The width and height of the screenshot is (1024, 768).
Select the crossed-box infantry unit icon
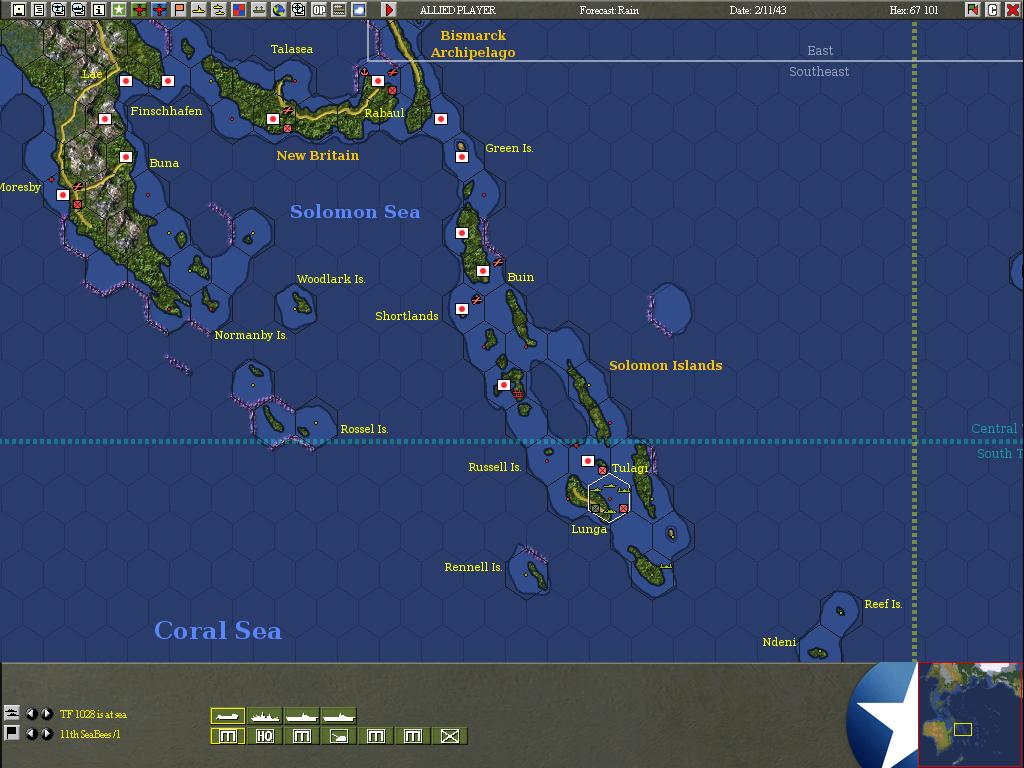449,737
